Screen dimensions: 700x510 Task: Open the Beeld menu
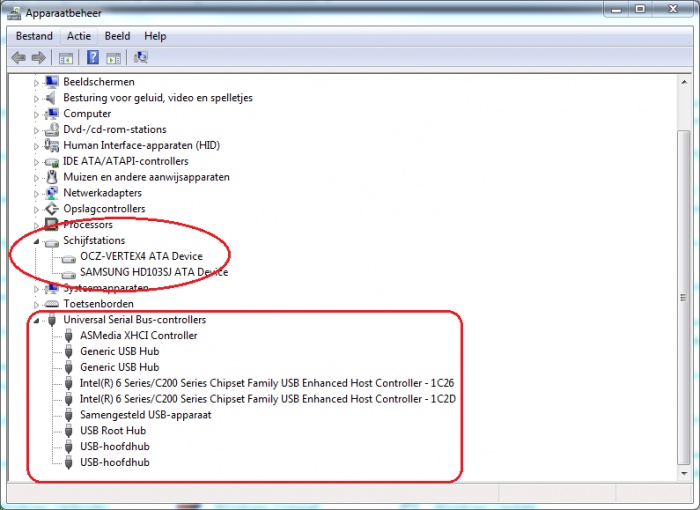click(117, 36)
